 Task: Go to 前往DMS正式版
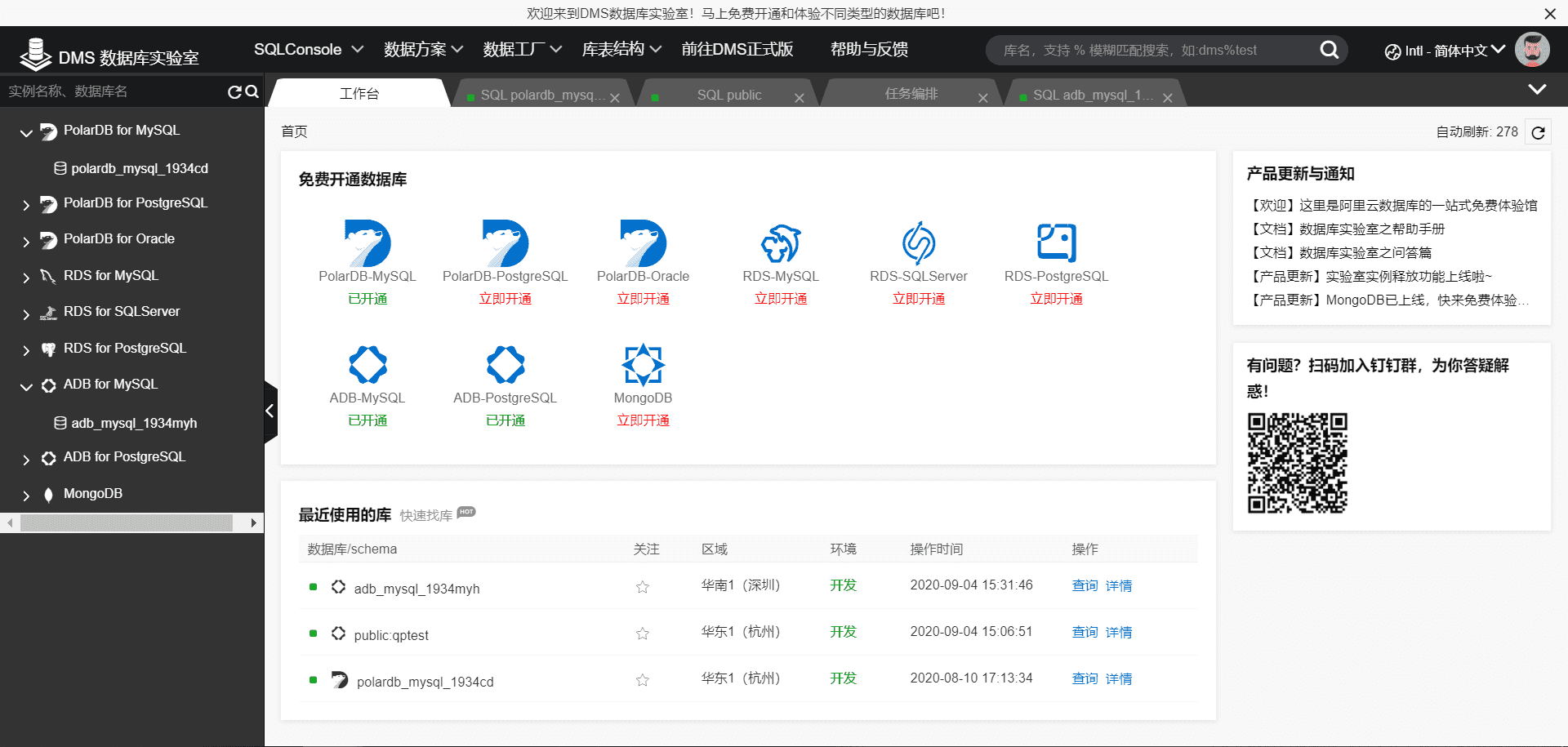[737, 49]
